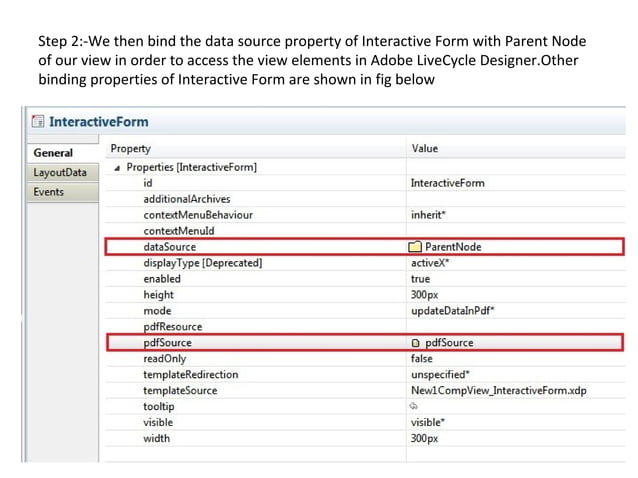Viewport: 638px width, 478px height.
Task: Select the dataSource property row
Action: pyautogui.click(x=364, y=247)
